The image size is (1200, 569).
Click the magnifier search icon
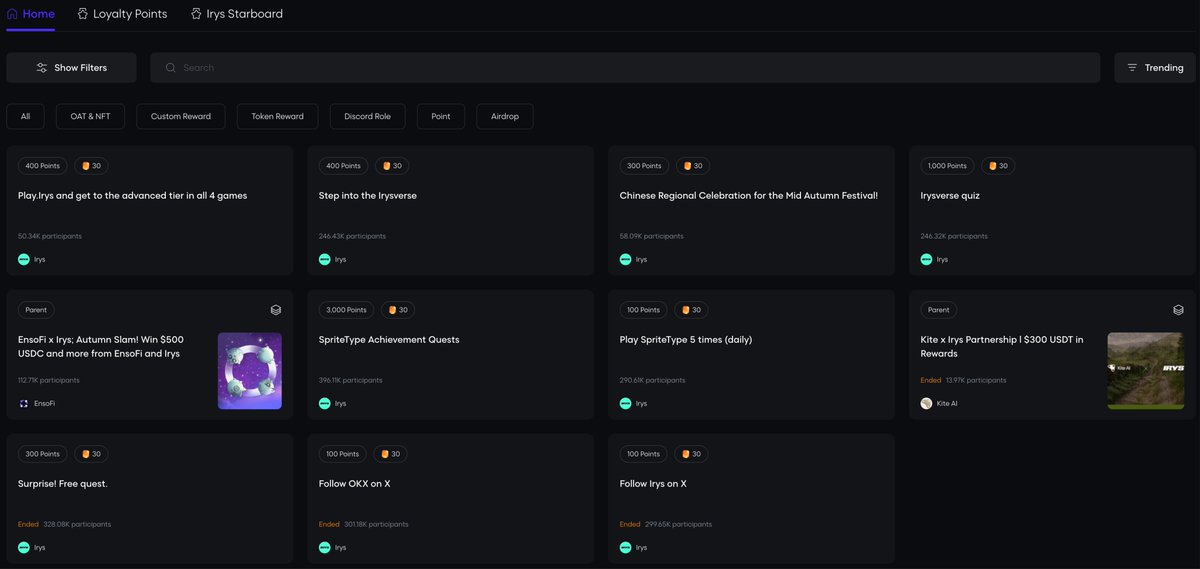tap(171, 68)
